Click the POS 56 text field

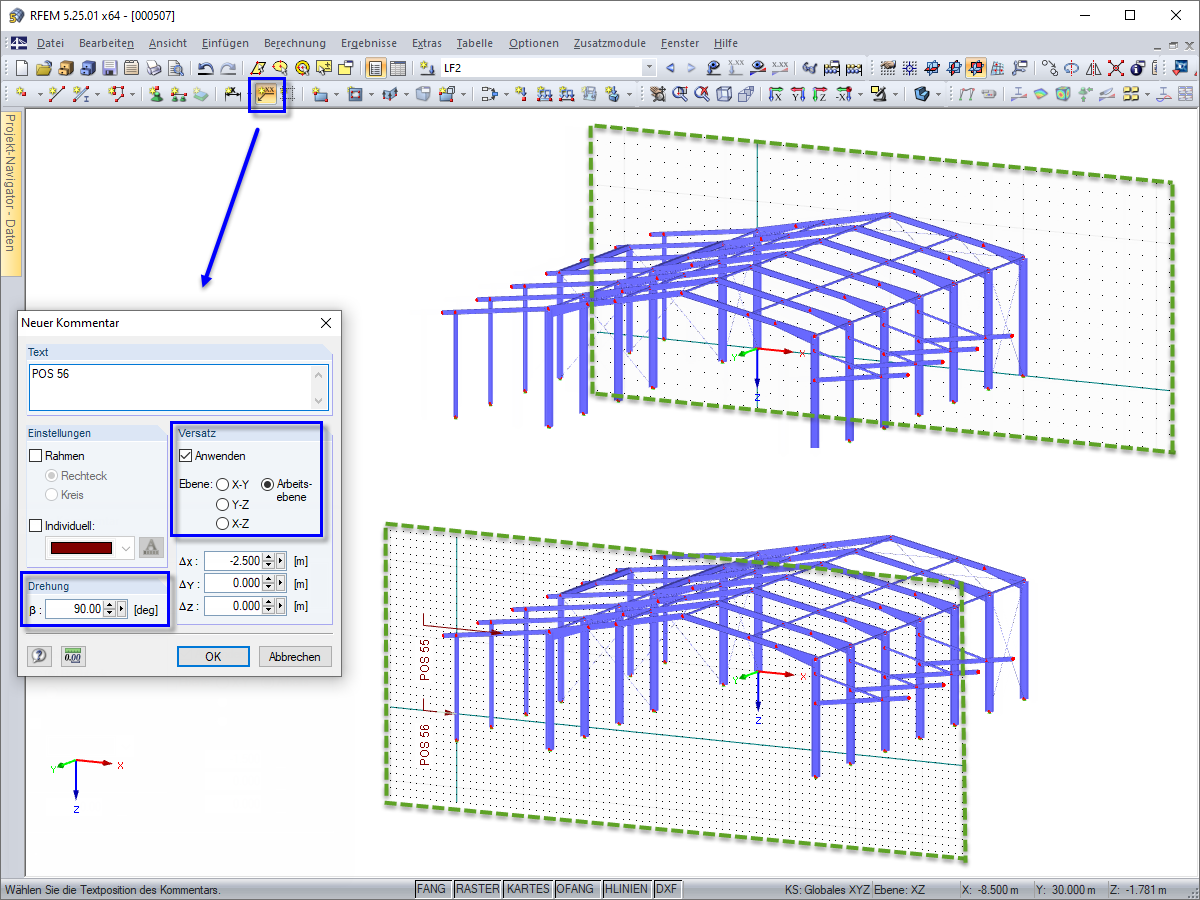point(178,387)
